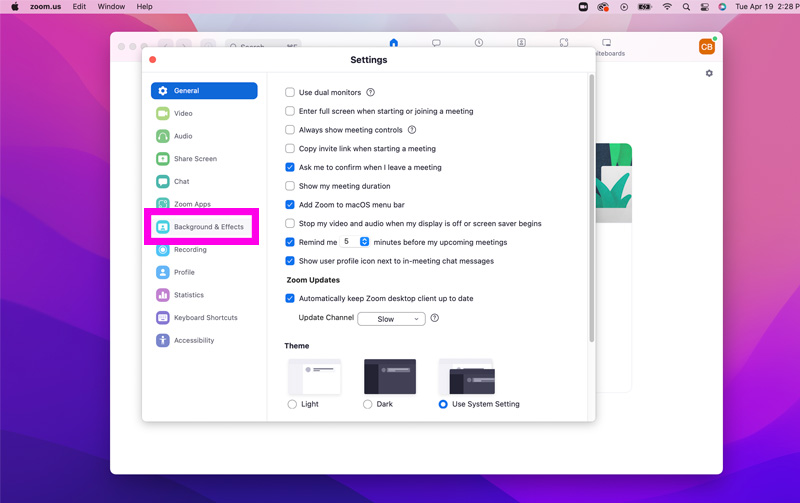Click Siri icon in menu bar
The image size is (800, 503).
722,7
